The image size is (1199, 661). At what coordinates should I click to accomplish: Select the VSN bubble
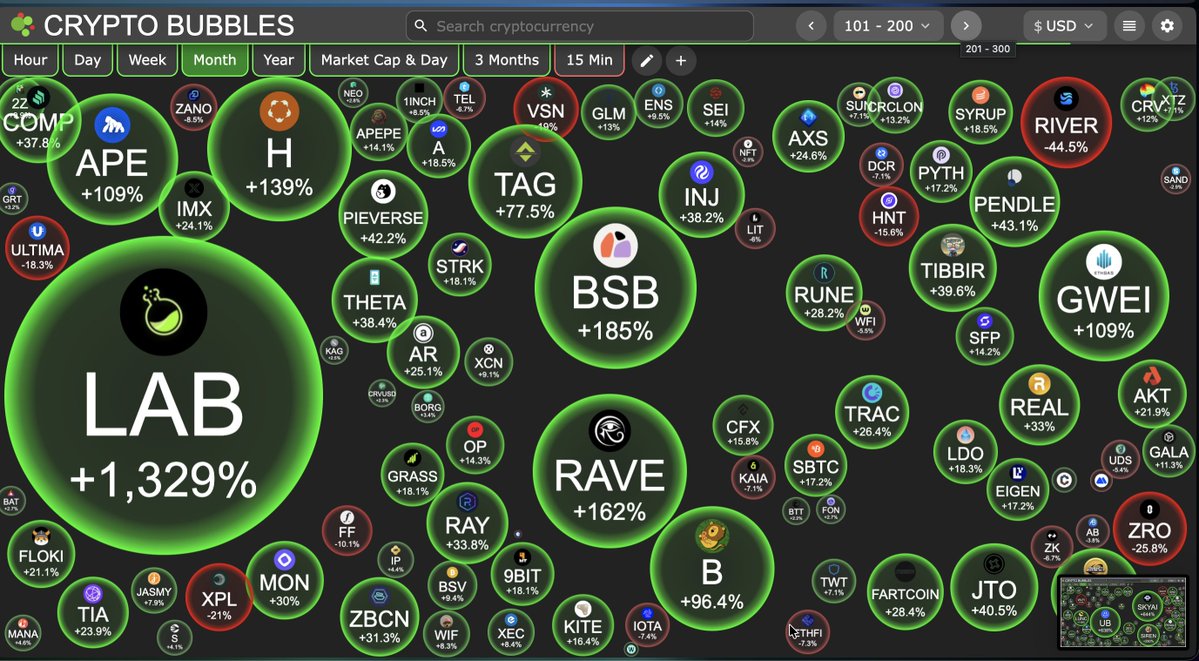pos(546,109)
